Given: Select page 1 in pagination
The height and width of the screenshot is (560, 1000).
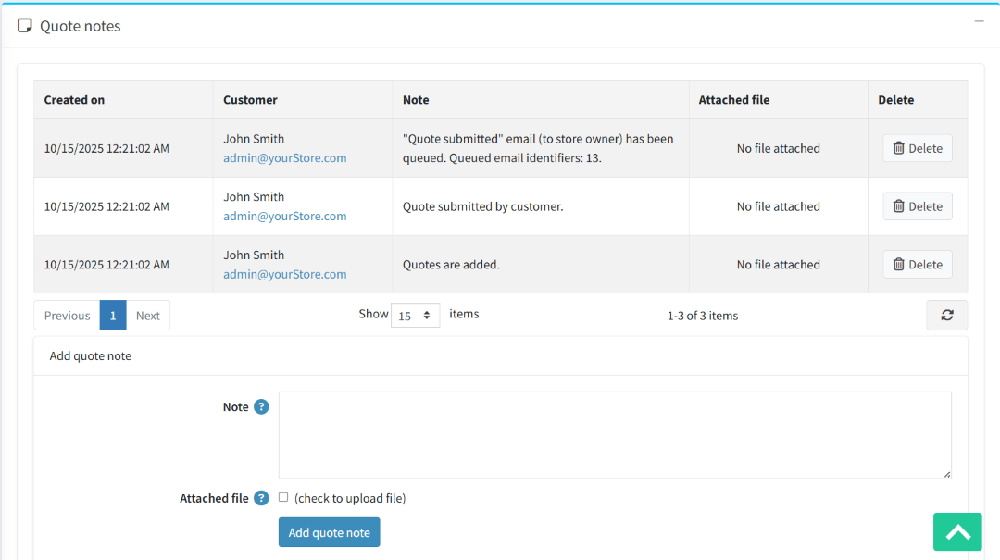Looking at the screenshot, I should click(113, 315).
